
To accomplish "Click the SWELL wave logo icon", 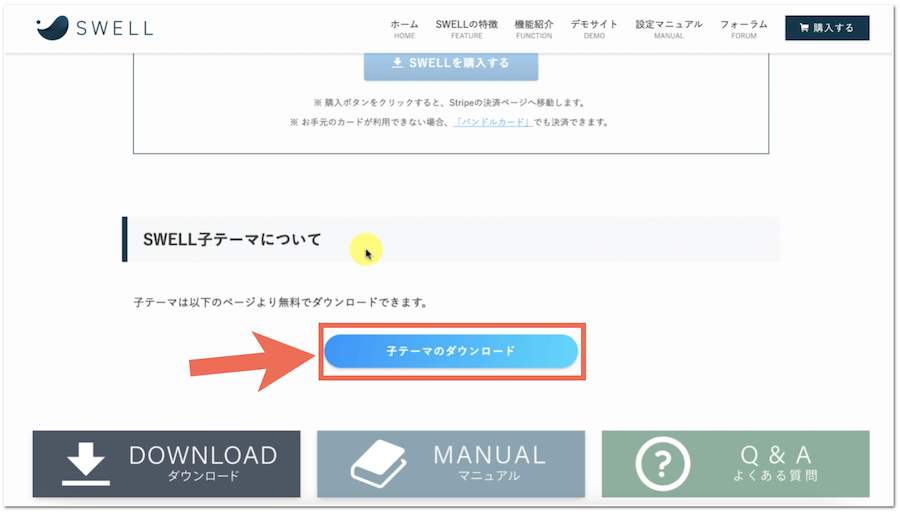I will coord(52,28).
